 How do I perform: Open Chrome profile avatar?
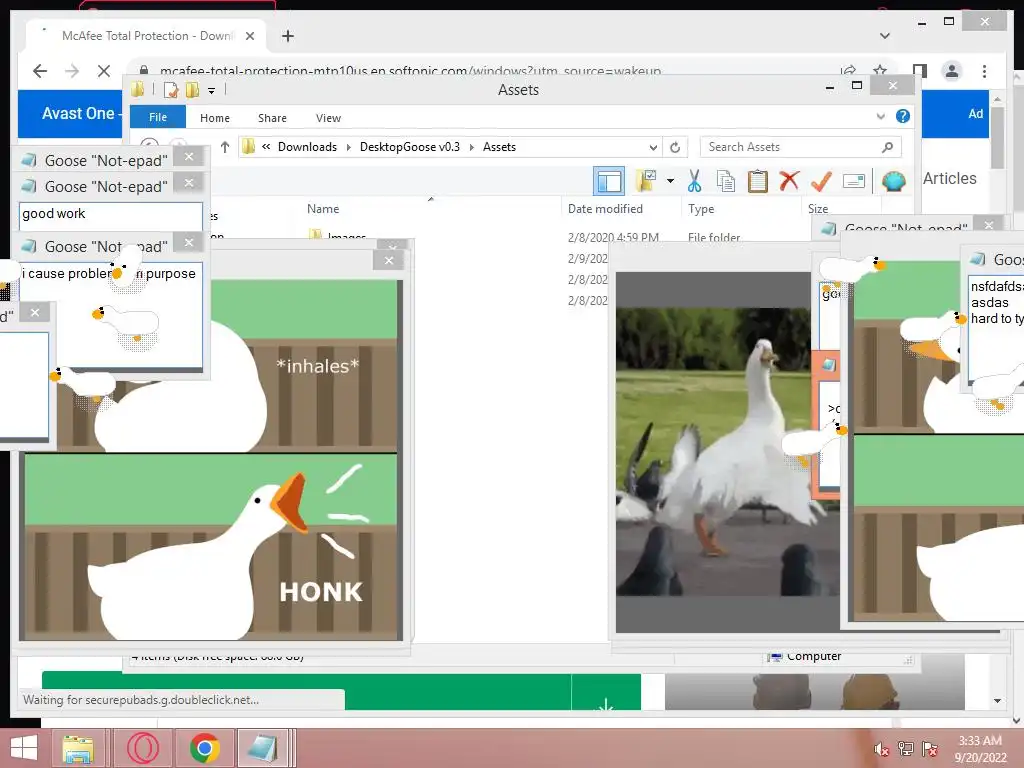(952, 71)
